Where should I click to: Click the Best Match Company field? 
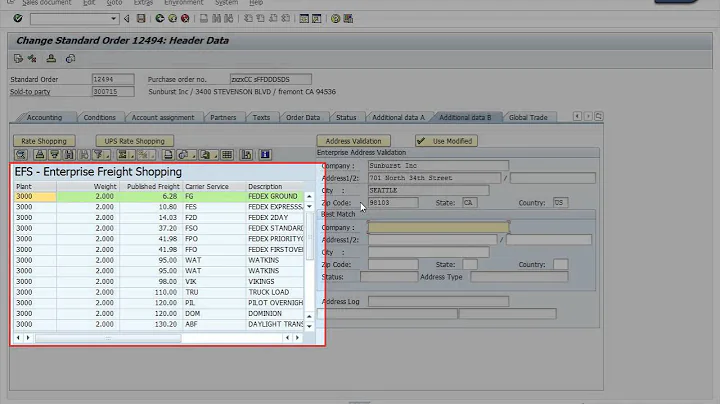(x=439, y=227)
